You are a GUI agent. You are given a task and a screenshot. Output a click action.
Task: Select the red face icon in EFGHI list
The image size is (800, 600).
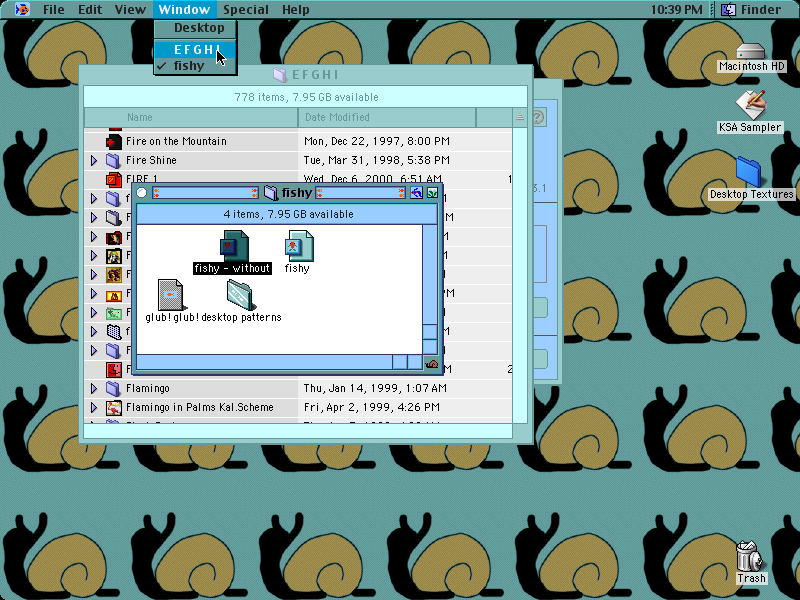click(x=114, y=369)
